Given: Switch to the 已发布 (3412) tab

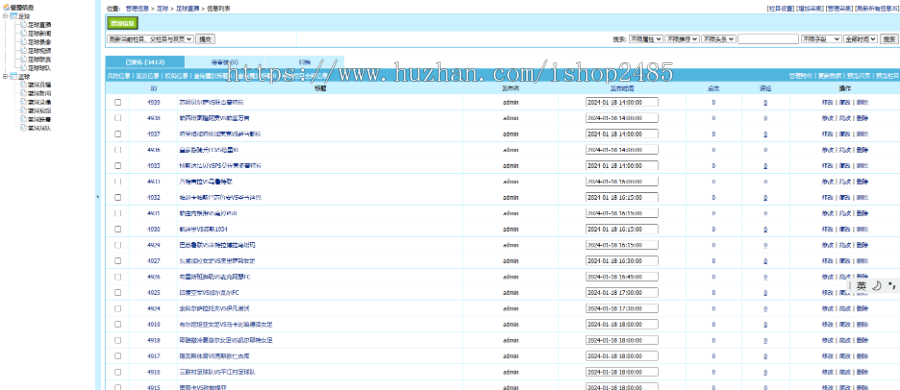Looking at the screenshot, I should point(145,61).
